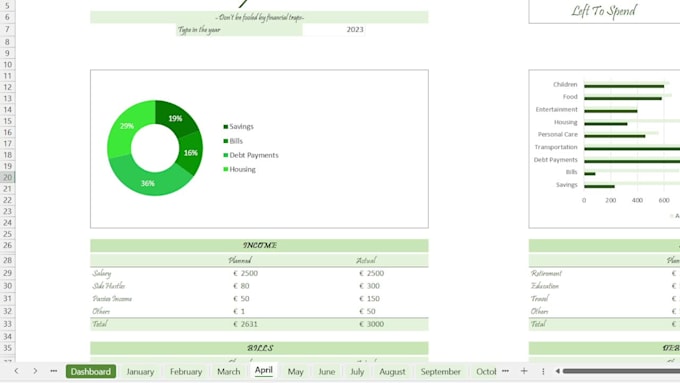Click Personal Care label in bar chart
Image resolution: width=680 pixels, height=383 pixels.
coord(558,134)
